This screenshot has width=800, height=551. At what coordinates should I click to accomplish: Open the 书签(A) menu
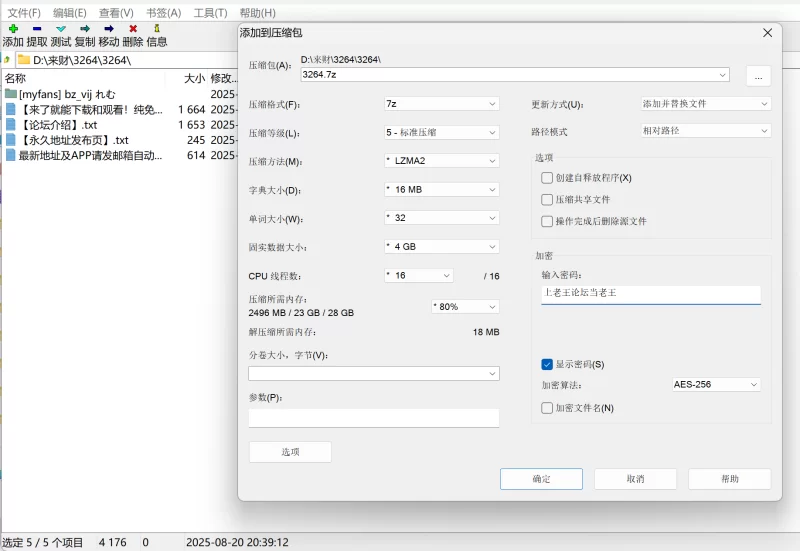[x=163, y=13]
